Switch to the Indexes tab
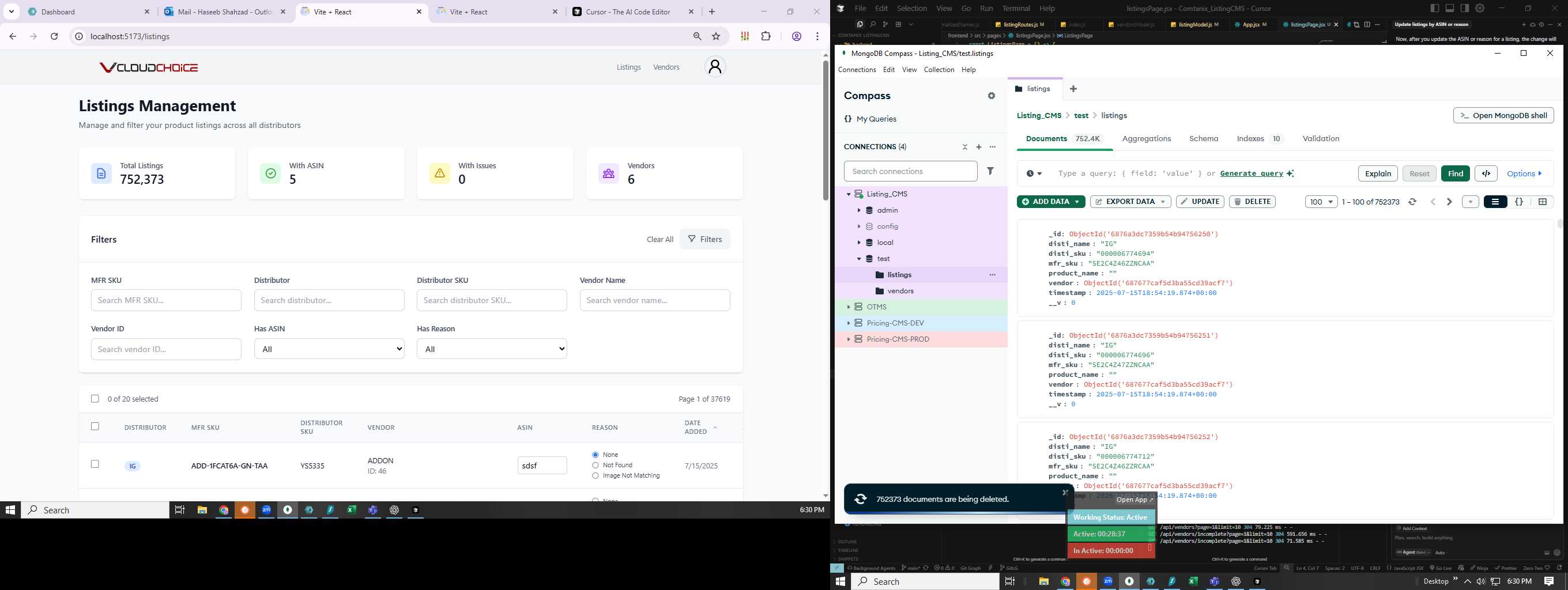The width and height of the screenshot is (1568, 590). 1260,139
